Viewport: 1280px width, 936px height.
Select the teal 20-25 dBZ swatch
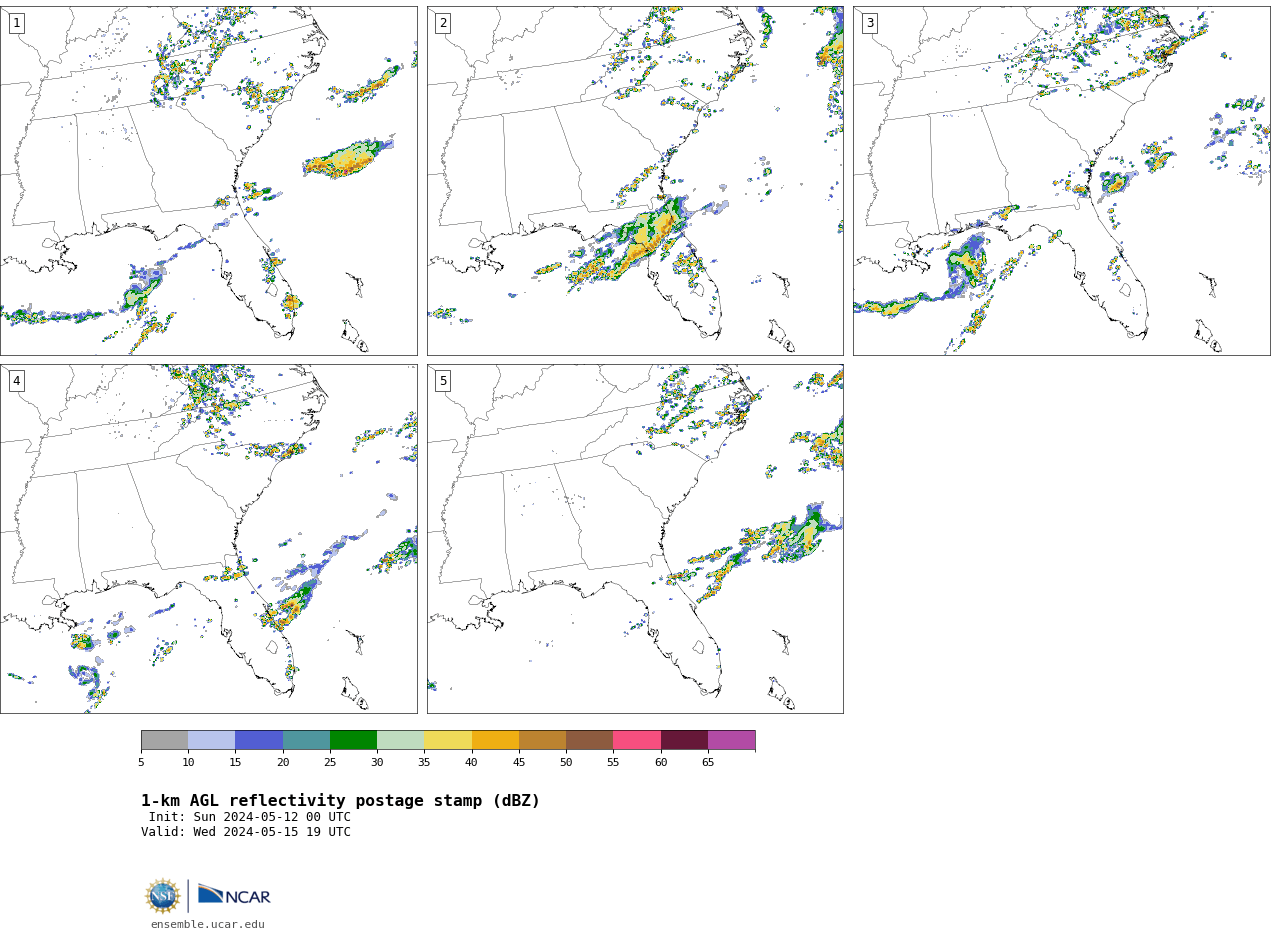coord(306,740)
